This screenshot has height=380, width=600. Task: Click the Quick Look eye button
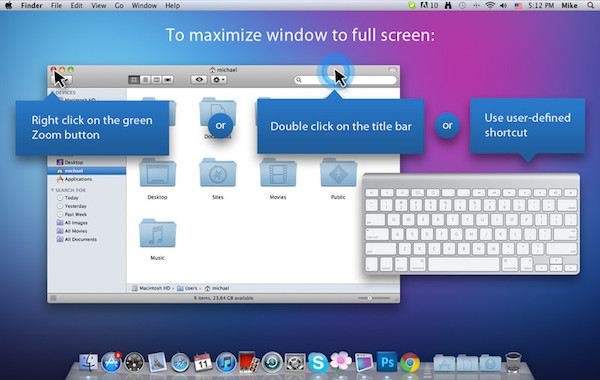pos(199,80)
